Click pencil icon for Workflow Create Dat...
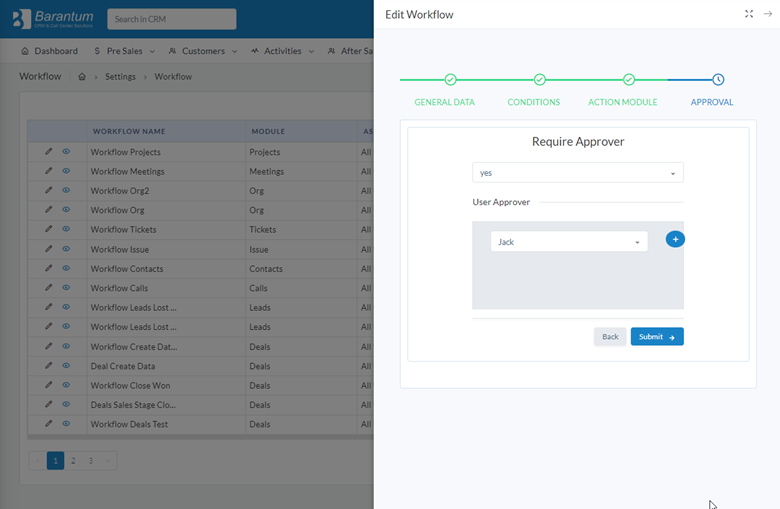 point(48,346)
